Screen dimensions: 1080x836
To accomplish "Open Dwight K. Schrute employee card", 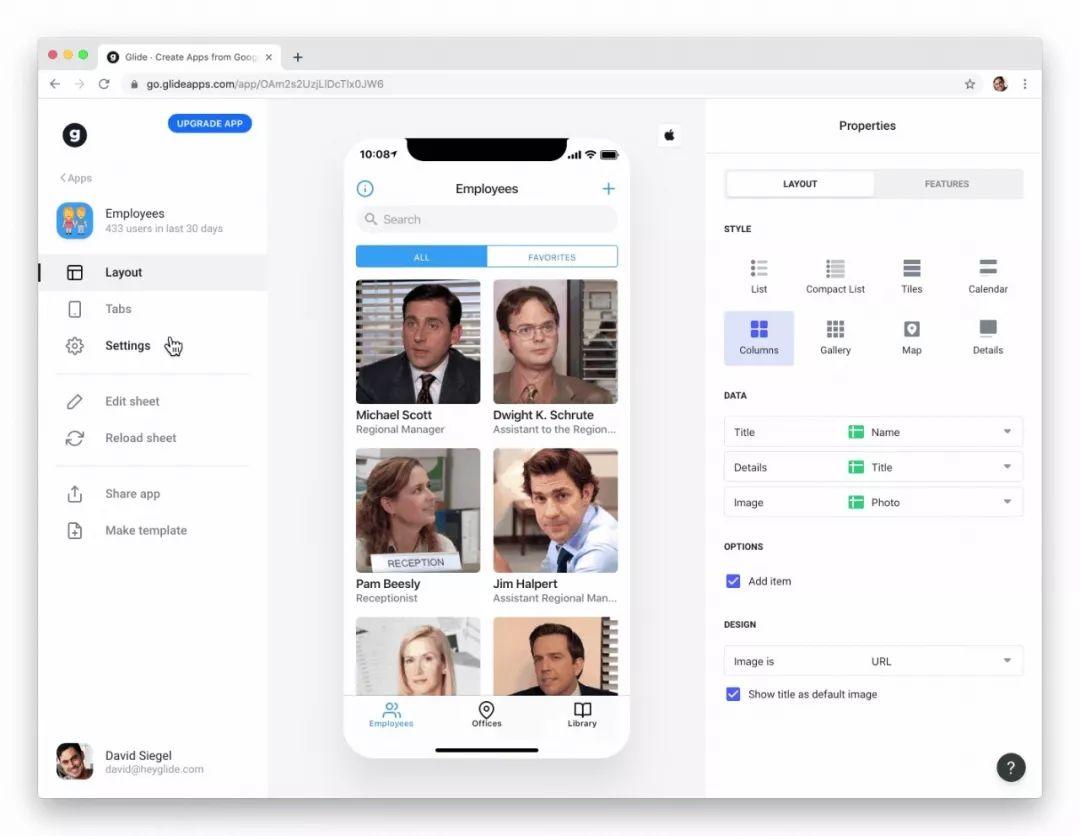I will pyautogui.click(x=554, y=357).
